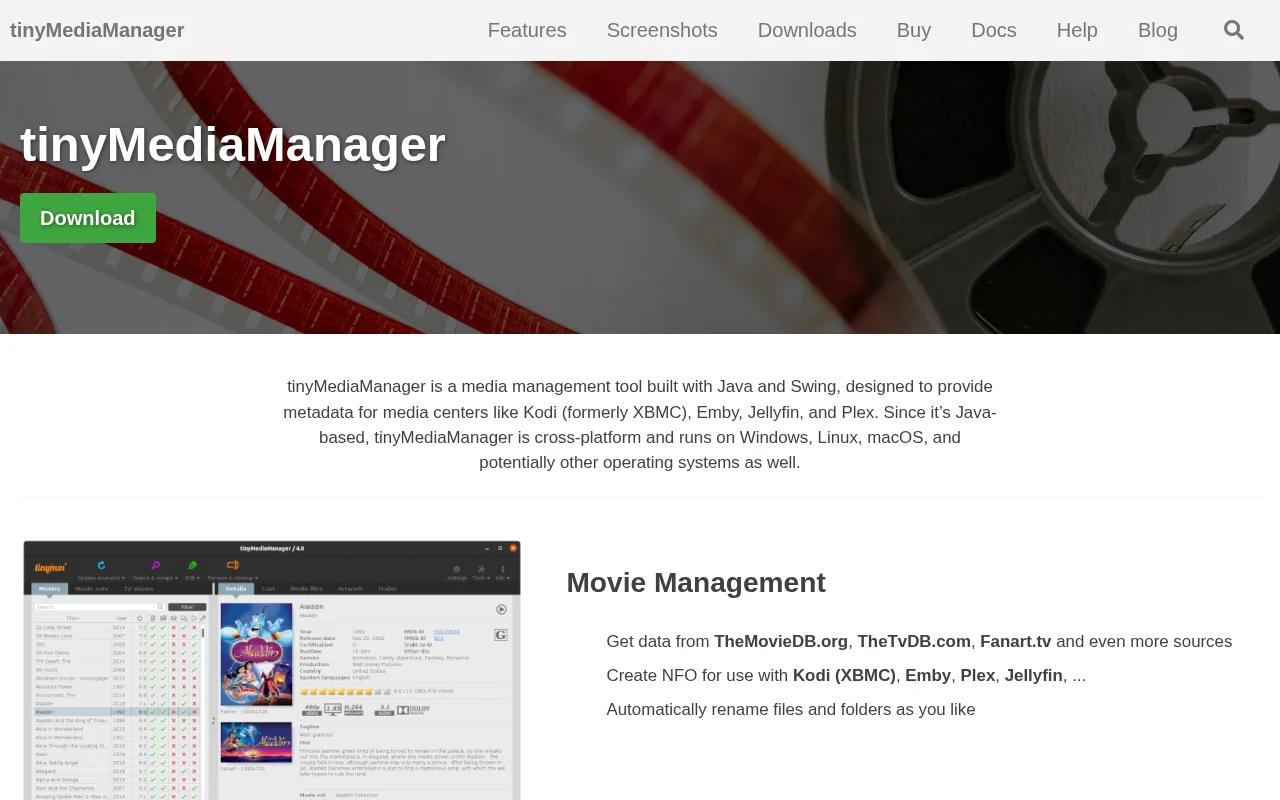Select the Buy navigation link
This screenshot has height=800, width=1280.
tap(914, 30)
